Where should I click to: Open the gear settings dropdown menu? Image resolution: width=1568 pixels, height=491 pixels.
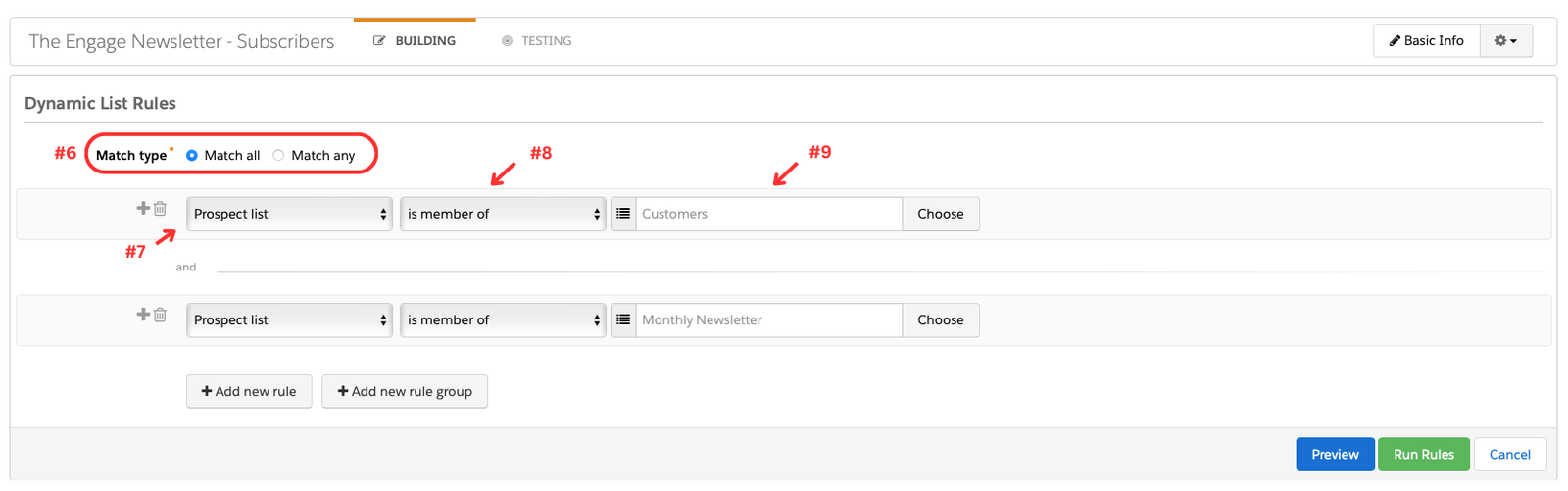click(x=1505, y=41)
